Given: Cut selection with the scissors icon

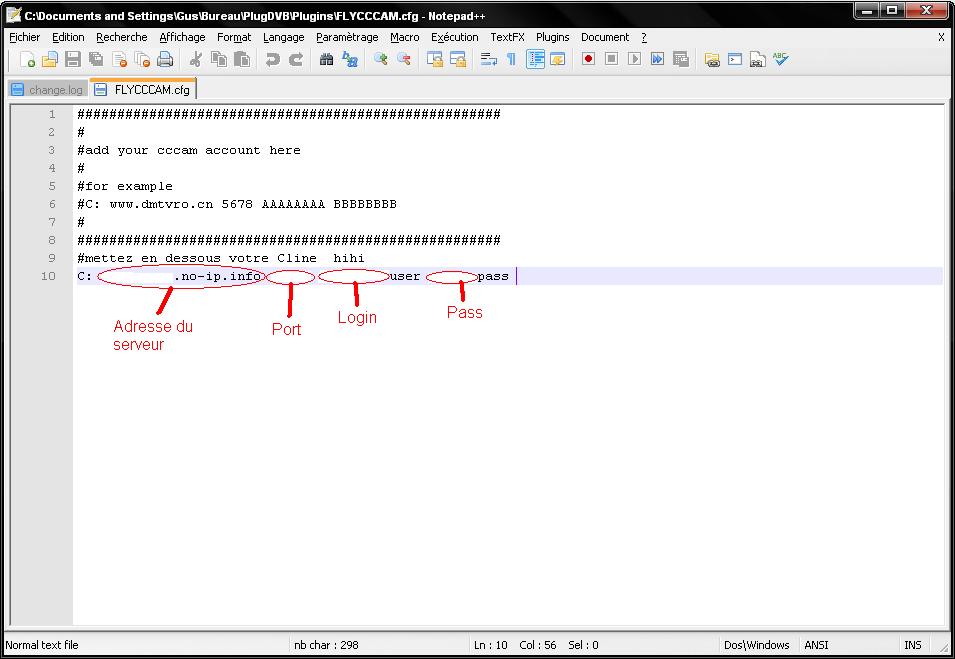Looking at the screenshot, I should coord(196,59).
